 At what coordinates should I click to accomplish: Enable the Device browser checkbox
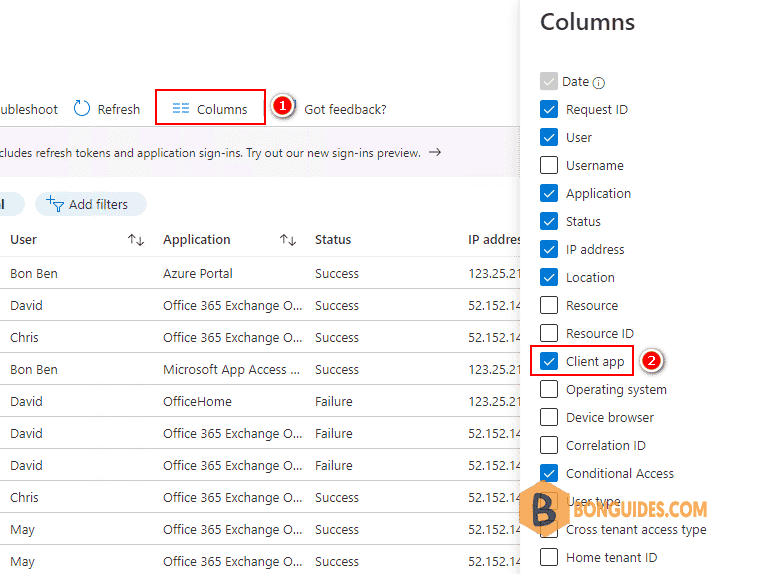[x=549, y=417]
